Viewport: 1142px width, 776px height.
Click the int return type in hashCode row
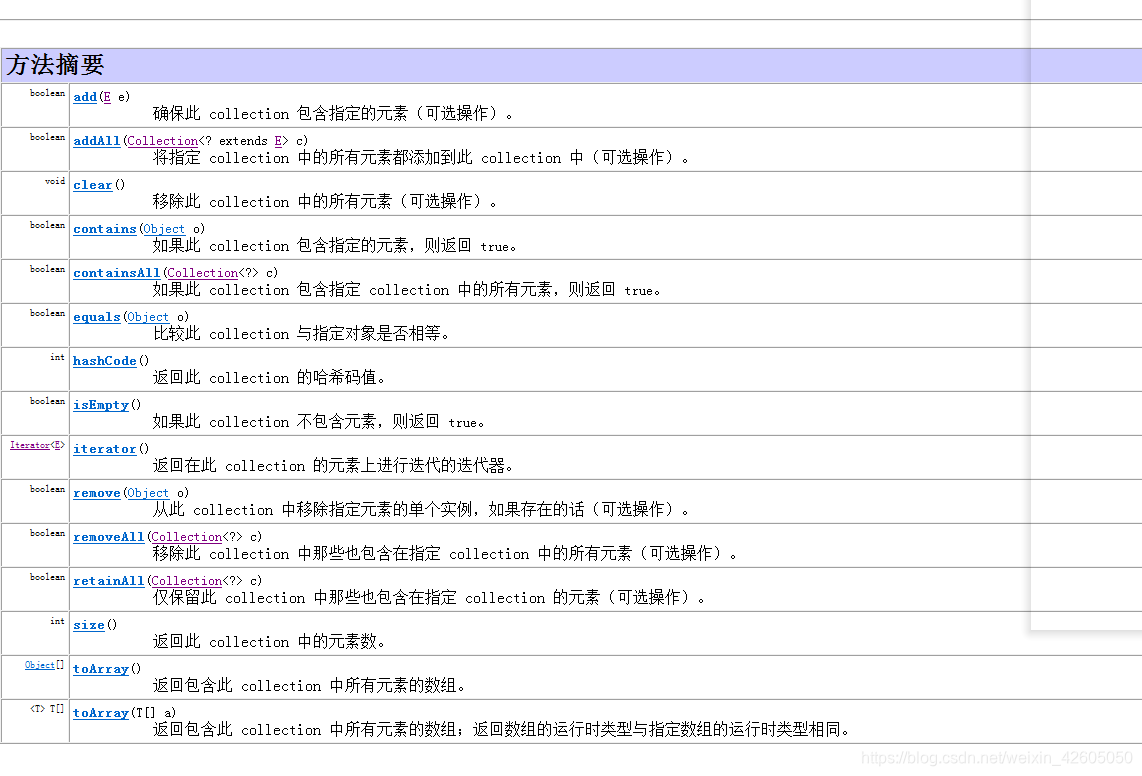58,357
